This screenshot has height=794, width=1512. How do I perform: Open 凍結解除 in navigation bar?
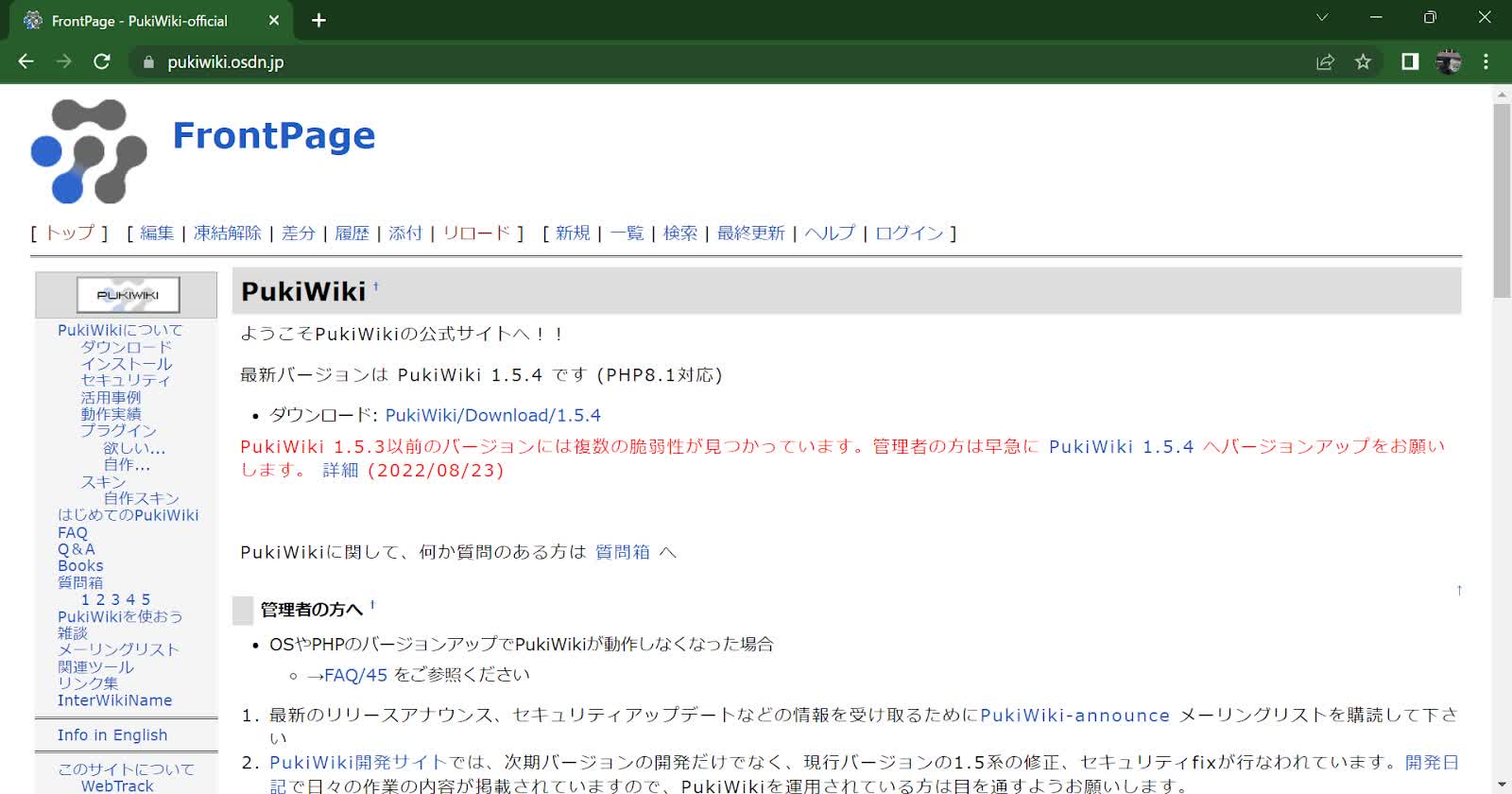227,233
